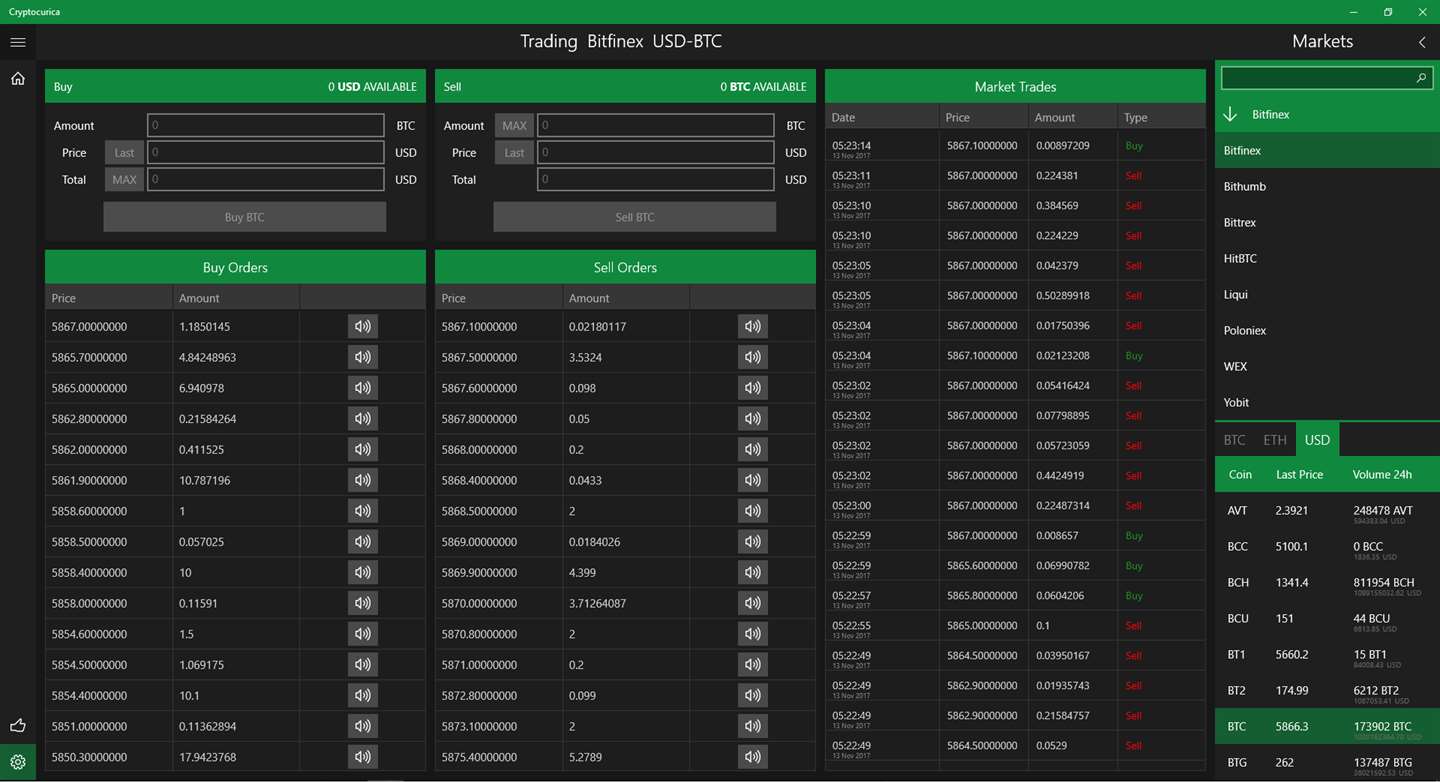This screenshot has width=1440, height=782.
Task: Click speaker icon for sell order 5875.40000000
Action: pyautogui.click(x=753, y=757)
